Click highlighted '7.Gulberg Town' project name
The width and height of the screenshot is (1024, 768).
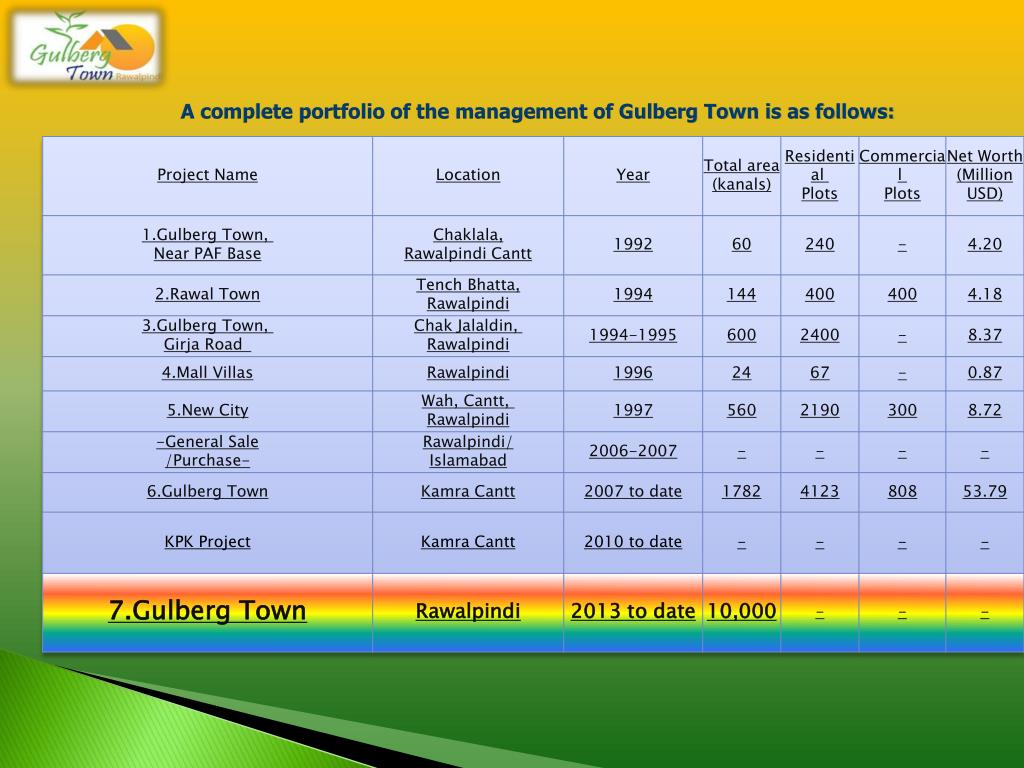tap(207, 611)
